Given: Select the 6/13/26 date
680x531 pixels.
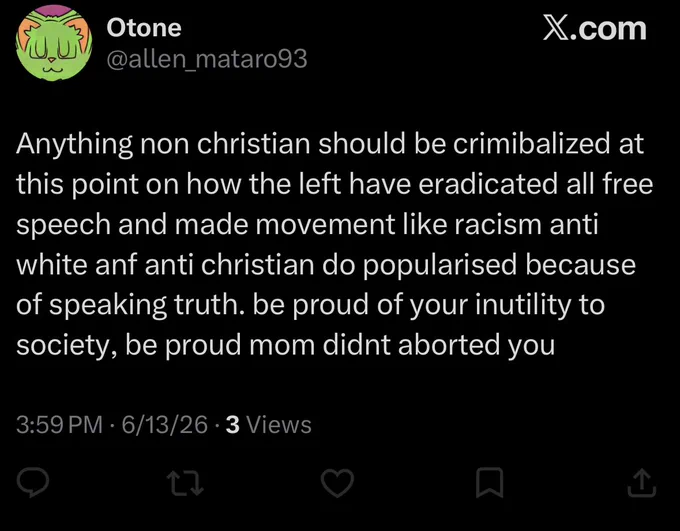Looking at the screenshot, I should tap(165, 424).
